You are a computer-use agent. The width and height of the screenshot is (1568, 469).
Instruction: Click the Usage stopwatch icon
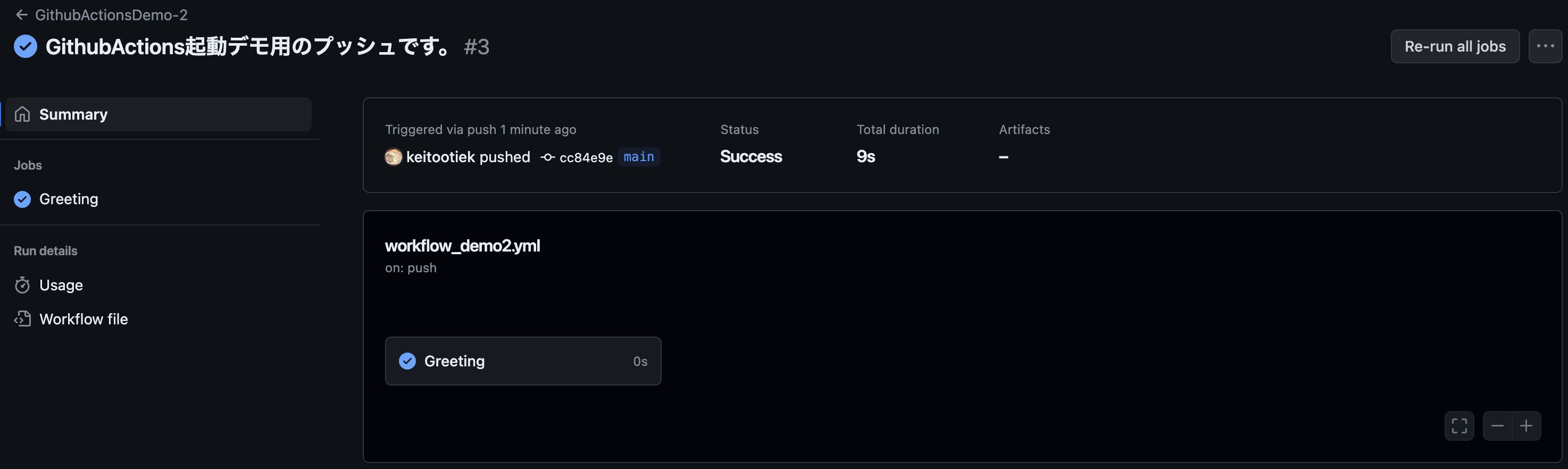pyautogui.click(x=22, y=284)
